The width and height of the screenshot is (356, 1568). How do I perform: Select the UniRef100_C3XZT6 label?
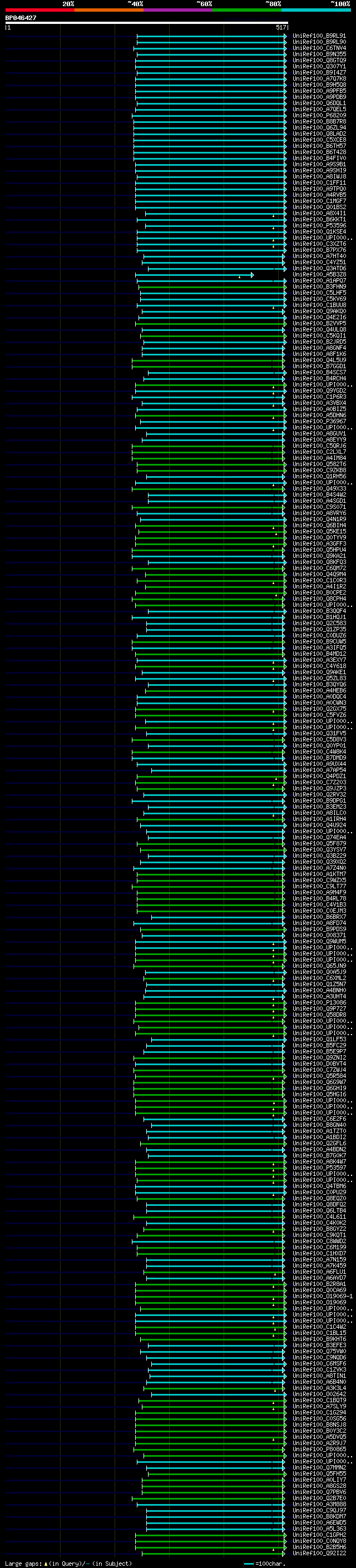319,244
